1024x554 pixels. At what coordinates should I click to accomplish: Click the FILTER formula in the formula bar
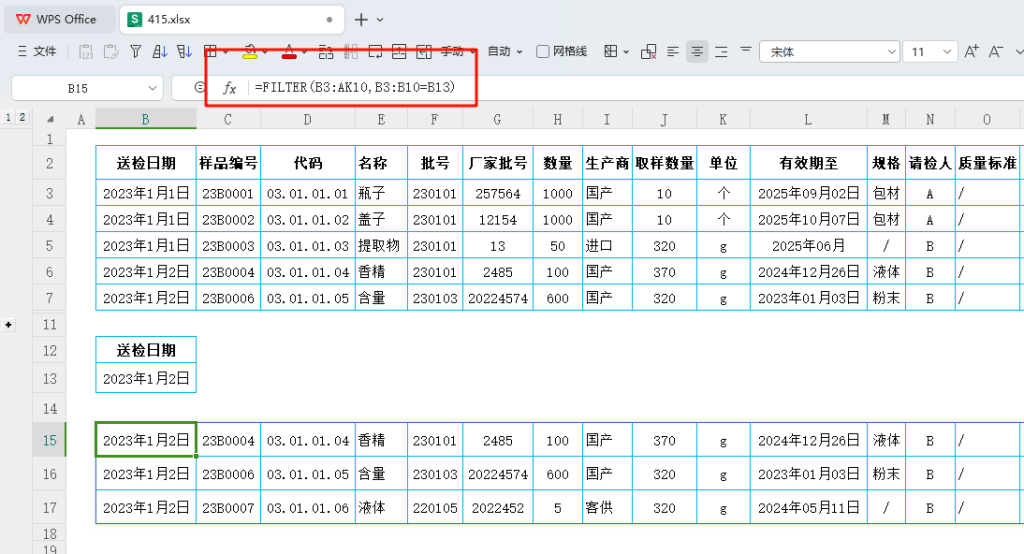[355, 88]
